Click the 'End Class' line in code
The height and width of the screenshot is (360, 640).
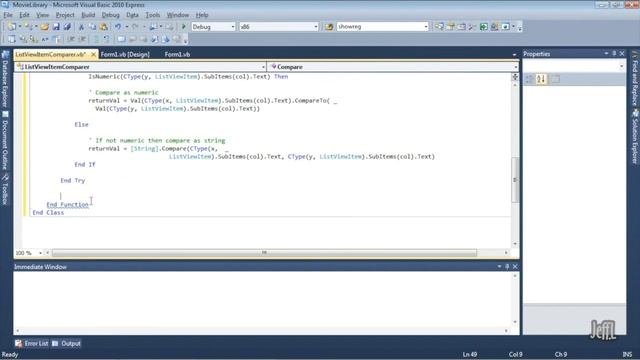[48, 213]
